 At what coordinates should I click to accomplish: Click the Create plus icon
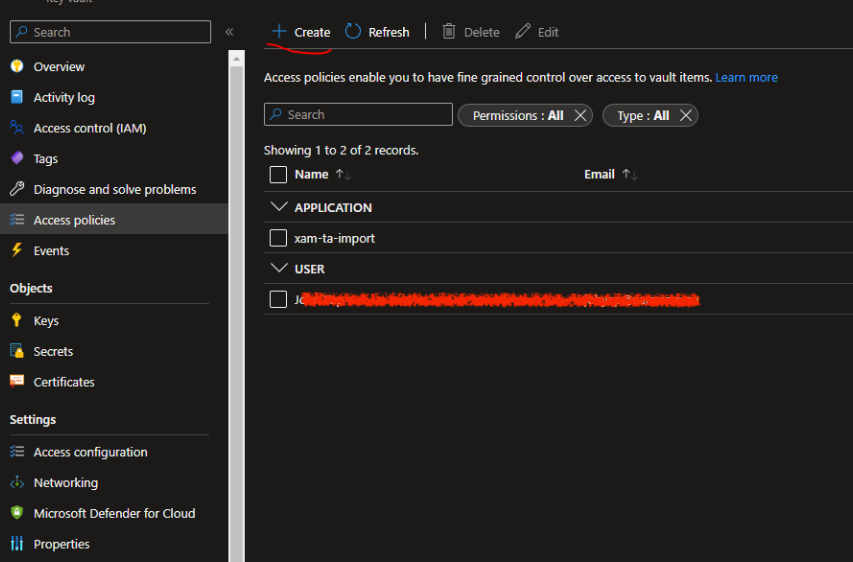pyautogui.click(x=279, y=32)
